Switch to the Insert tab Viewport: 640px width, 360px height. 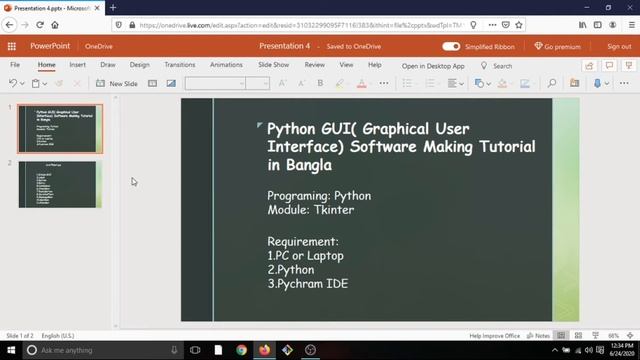coord(78,64)
